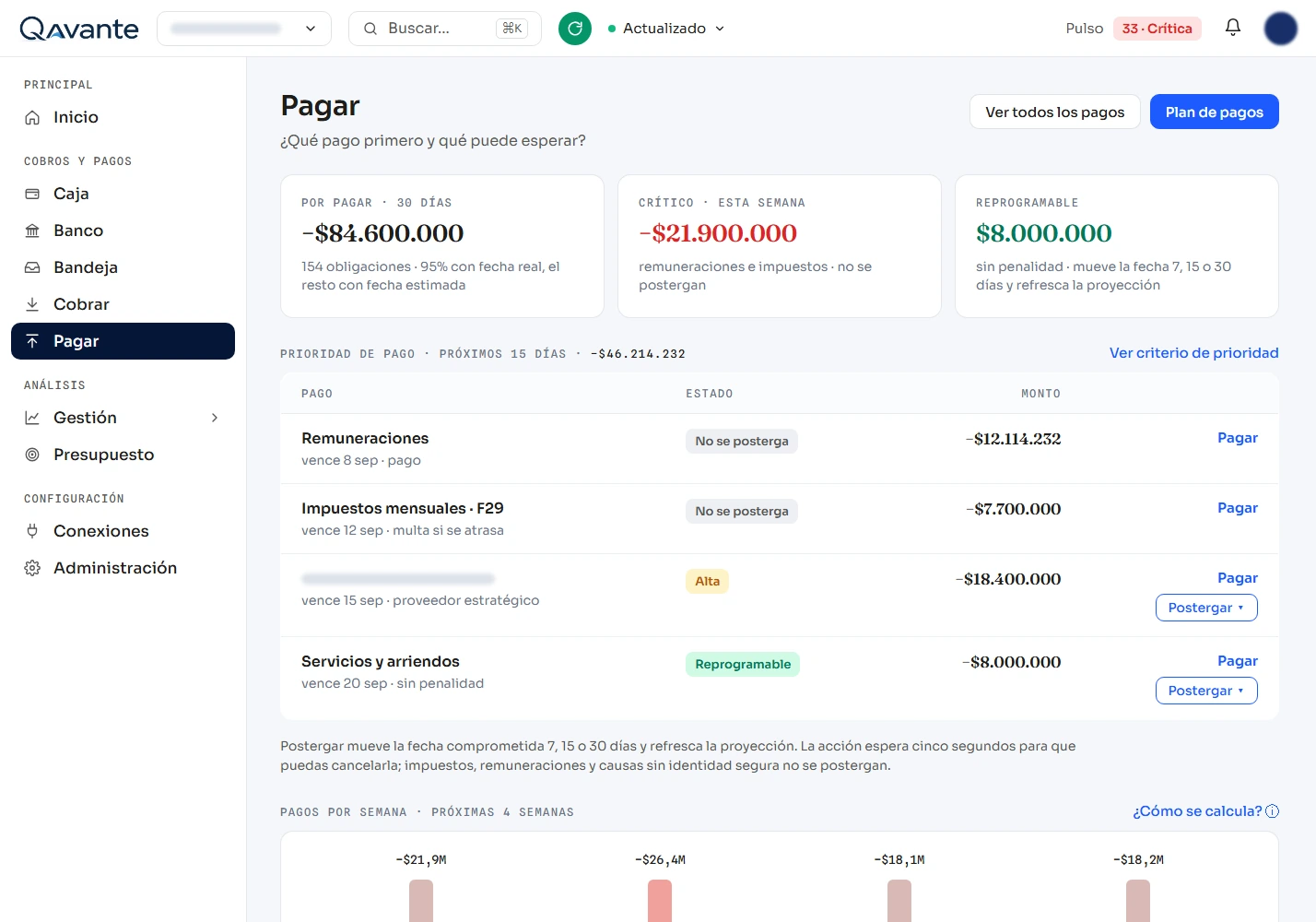Screen dimensions: 1316x922
Task: Open Ver criterio de prioridad link
Action: [1194, 353]
